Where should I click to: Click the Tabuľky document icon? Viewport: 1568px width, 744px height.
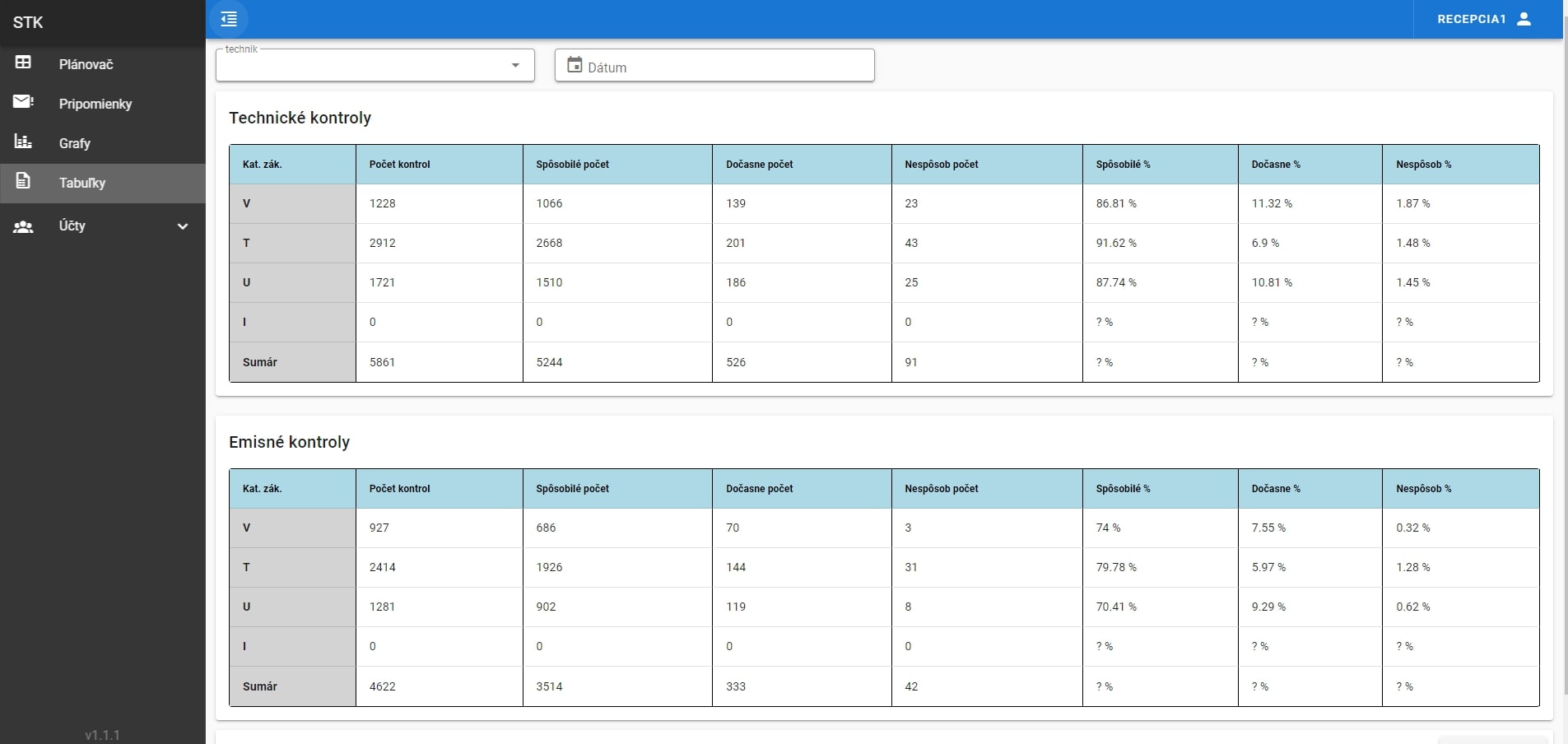pos(23,181)
